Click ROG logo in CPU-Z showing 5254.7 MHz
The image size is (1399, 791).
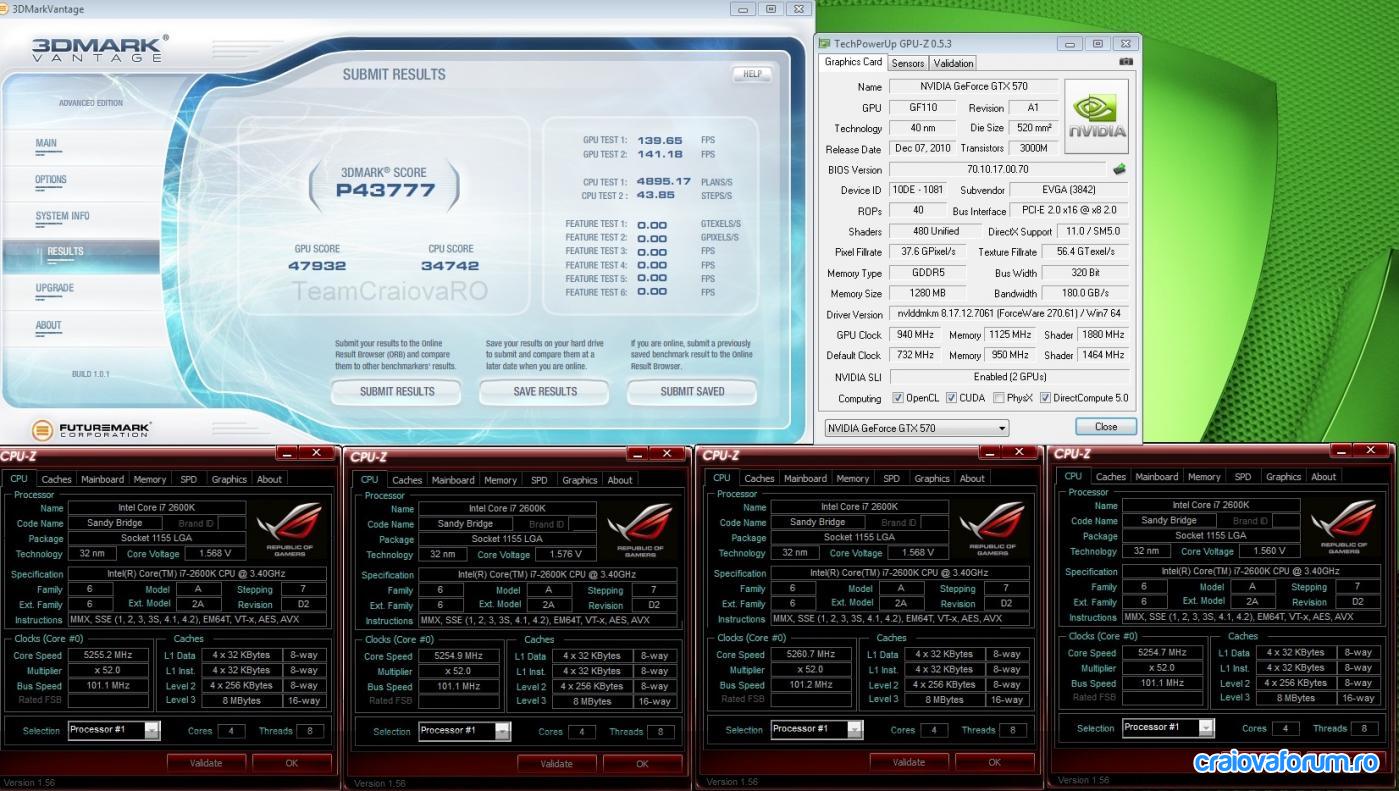coord(1344,525)
